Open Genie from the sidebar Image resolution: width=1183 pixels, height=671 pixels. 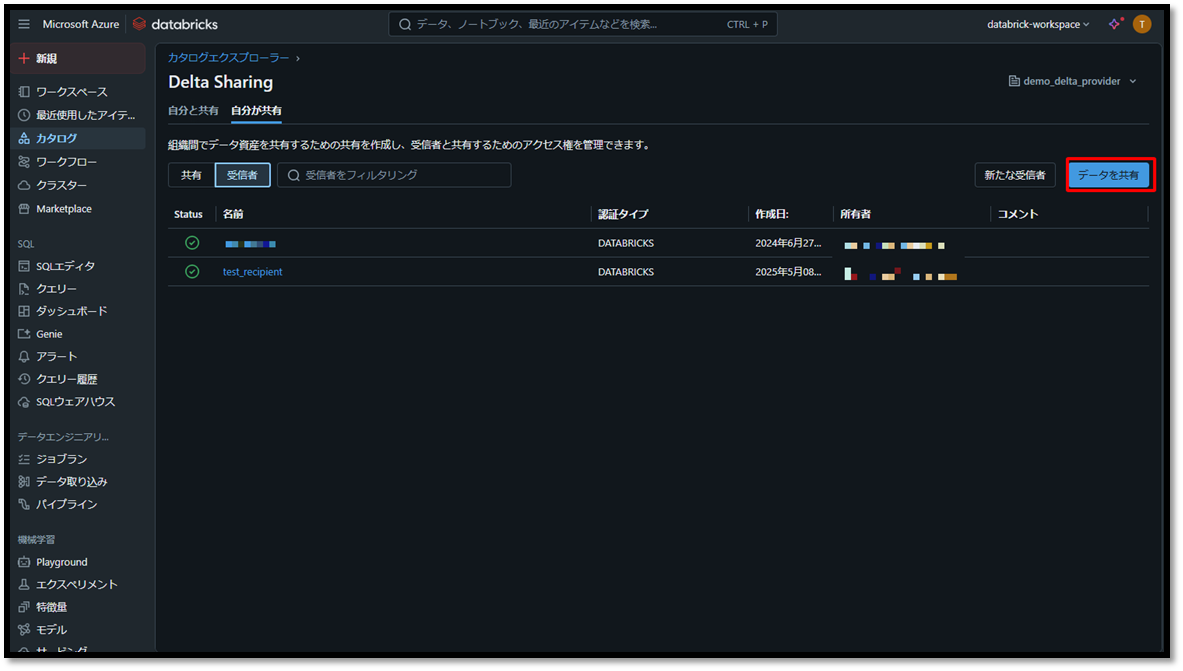[49, 334]
